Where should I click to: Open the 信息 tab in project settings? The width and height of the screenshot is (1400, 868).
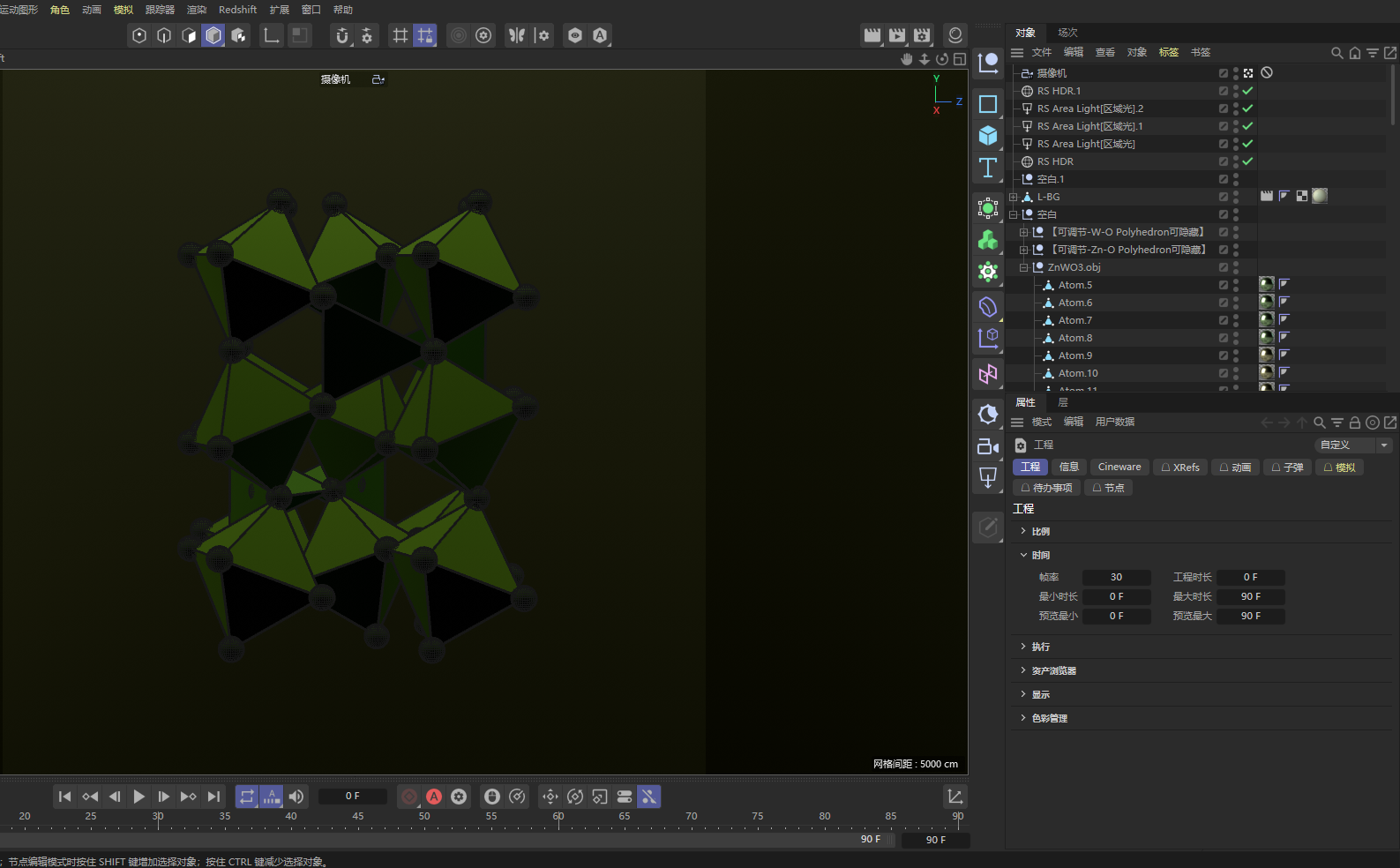point(1069,468)
